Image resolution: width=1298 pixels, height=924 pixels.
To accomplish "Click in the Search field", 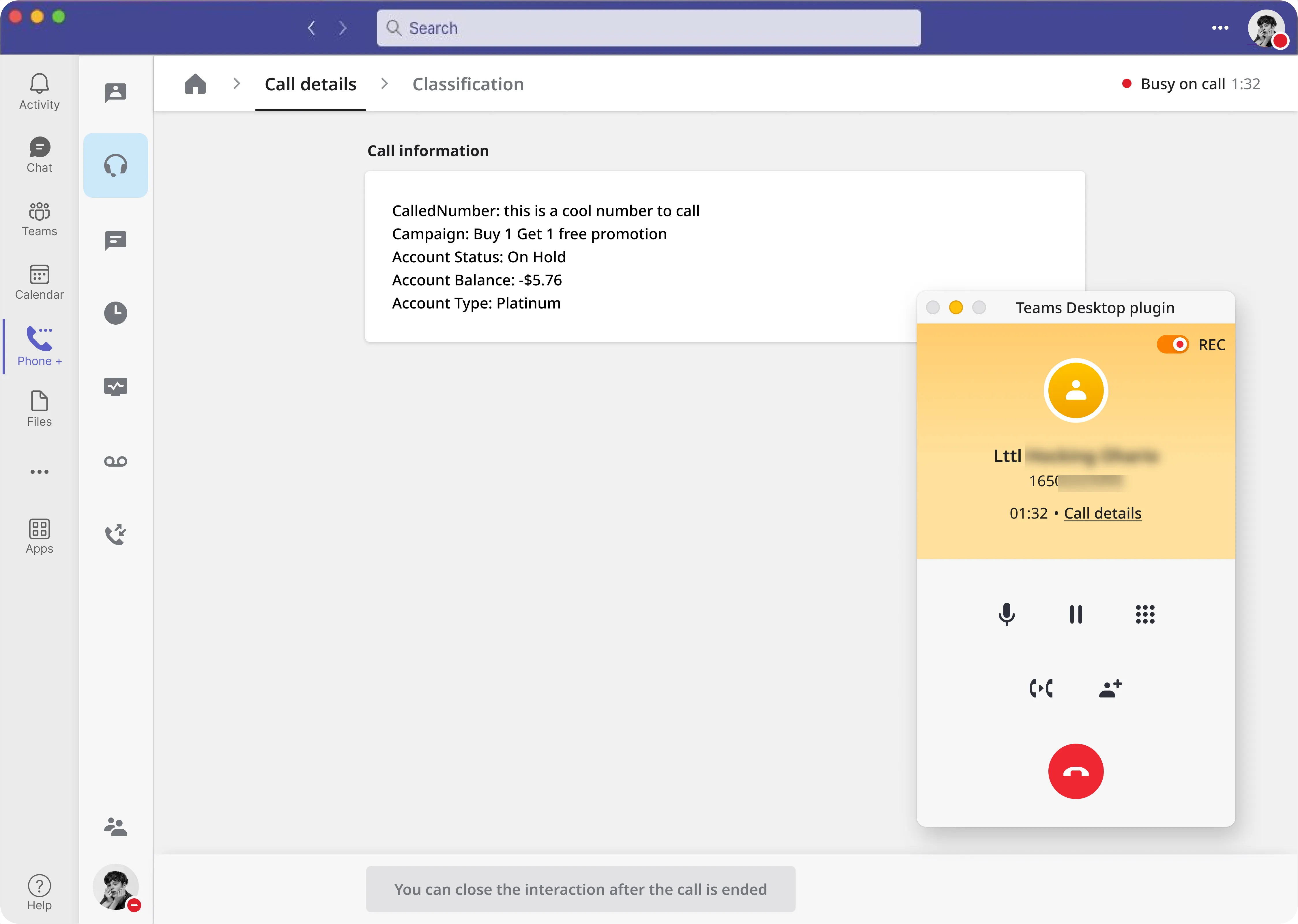I will tap(648, 28).
